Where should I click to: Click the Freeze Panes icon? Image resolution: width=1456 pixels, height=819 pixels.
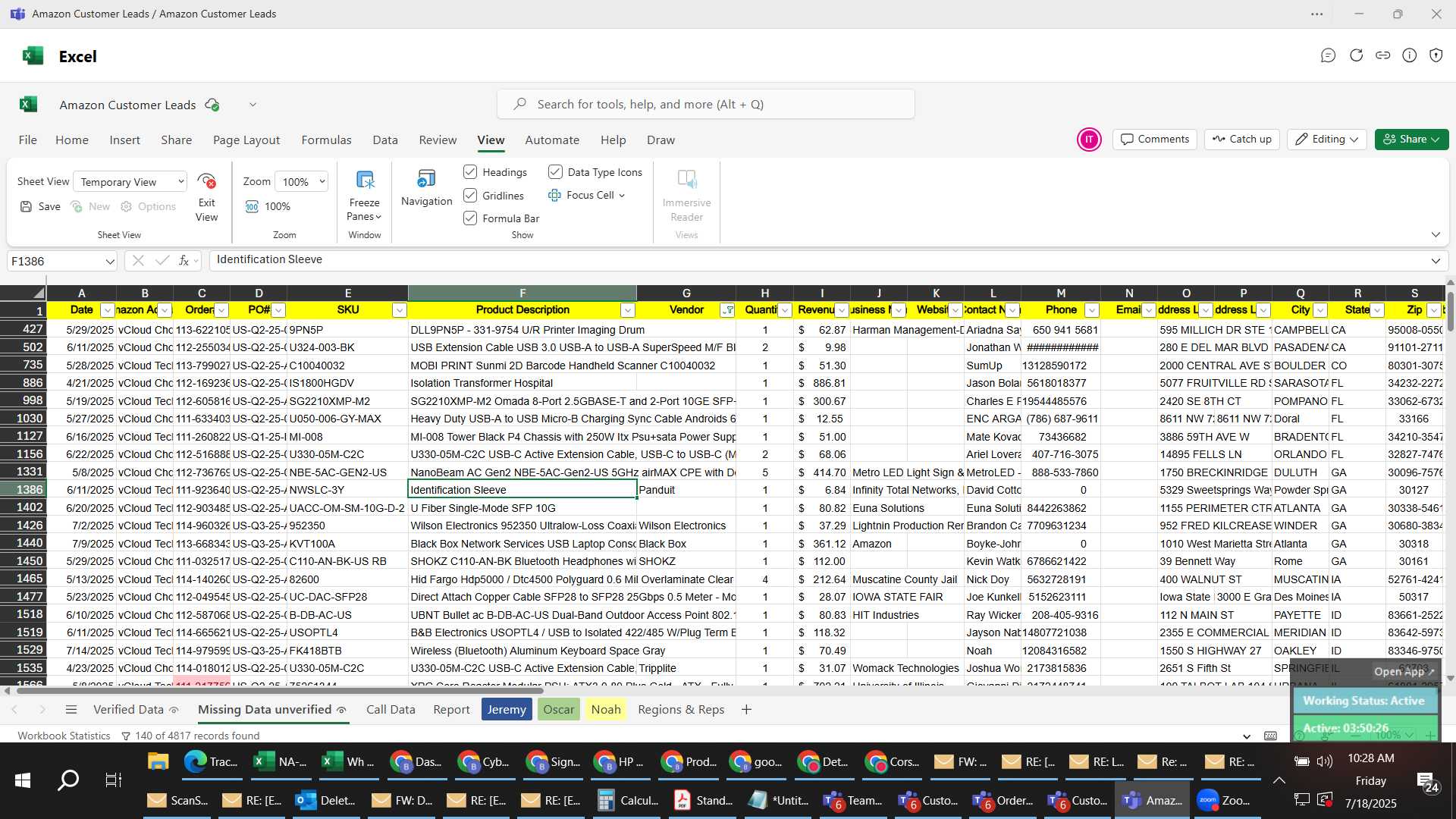pyautogui.click(x=365, y=180)
